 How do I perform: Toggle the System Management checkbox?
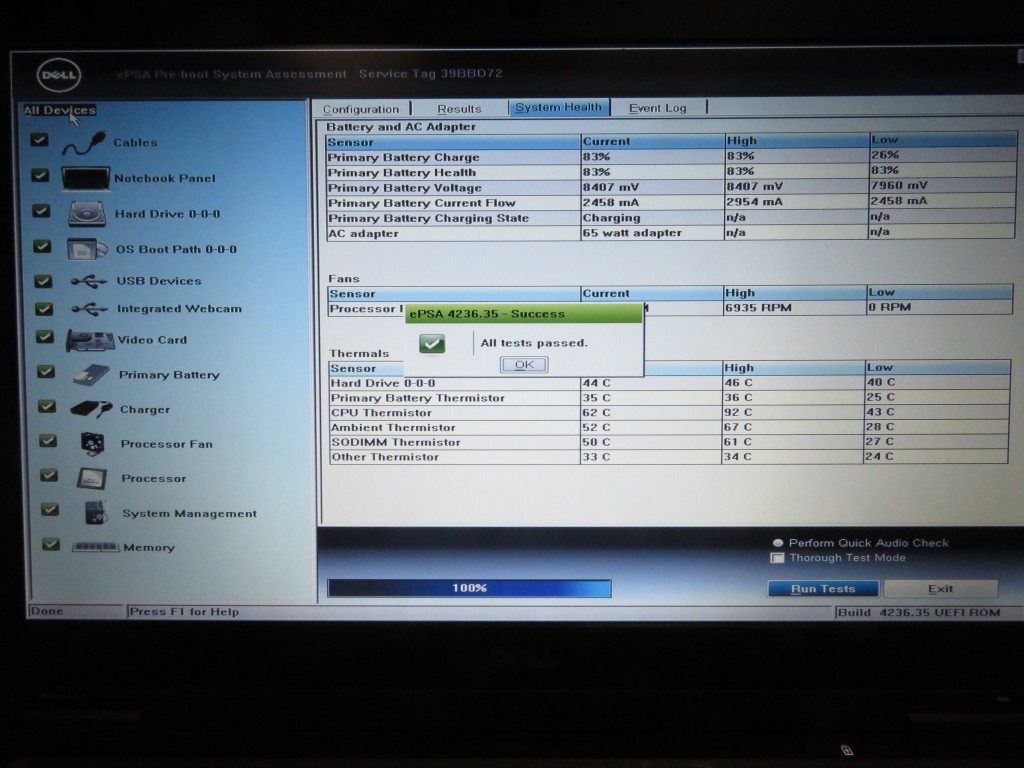point(50,509)
